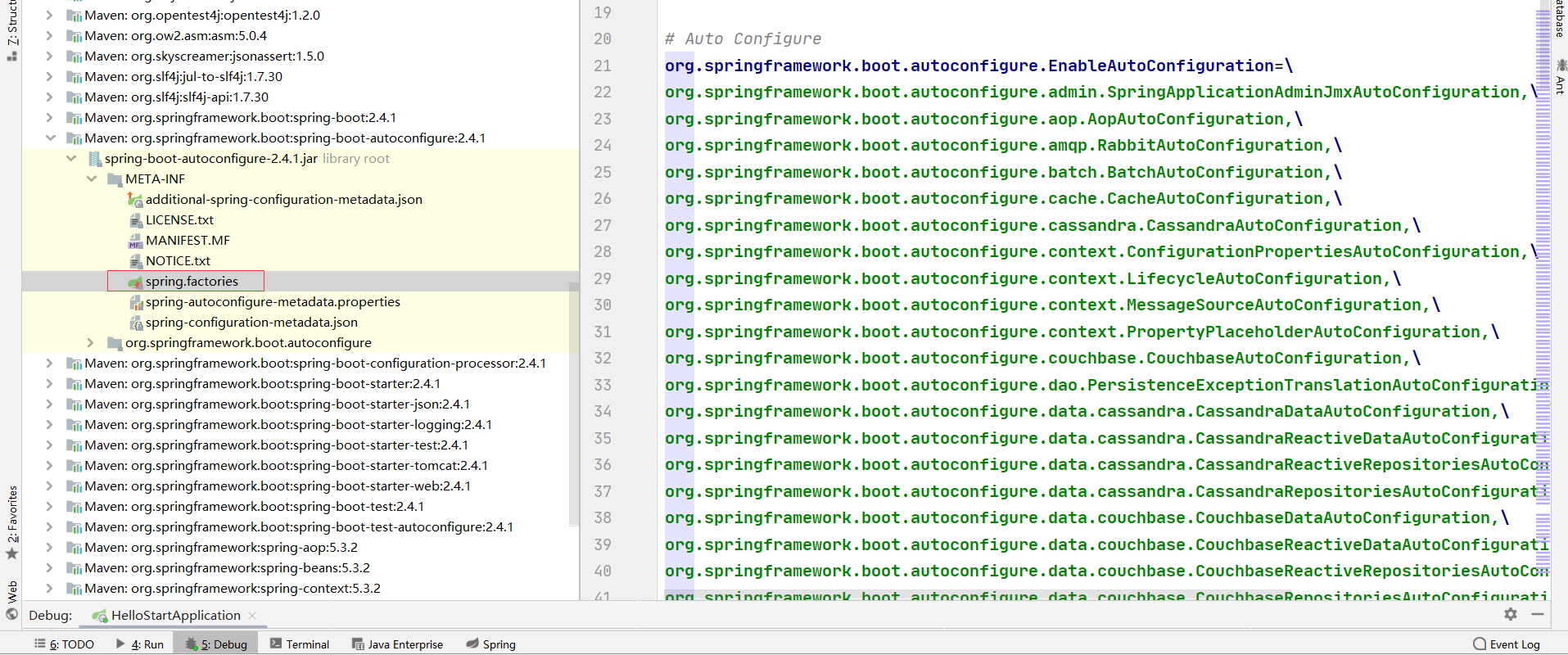Image resolution: width=1568 pixels, height=655 pixels.
Task: Click the spring.factories file icon
Action: (135, 282)
